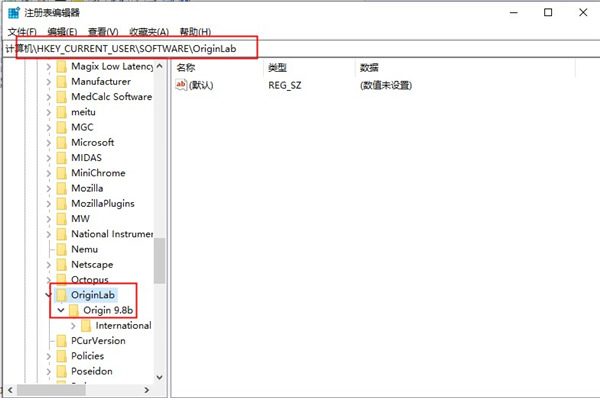Select the Origin 9.8b key label
Image resolution: width=600 pixels, height=398 pixels.
point(108,310)
